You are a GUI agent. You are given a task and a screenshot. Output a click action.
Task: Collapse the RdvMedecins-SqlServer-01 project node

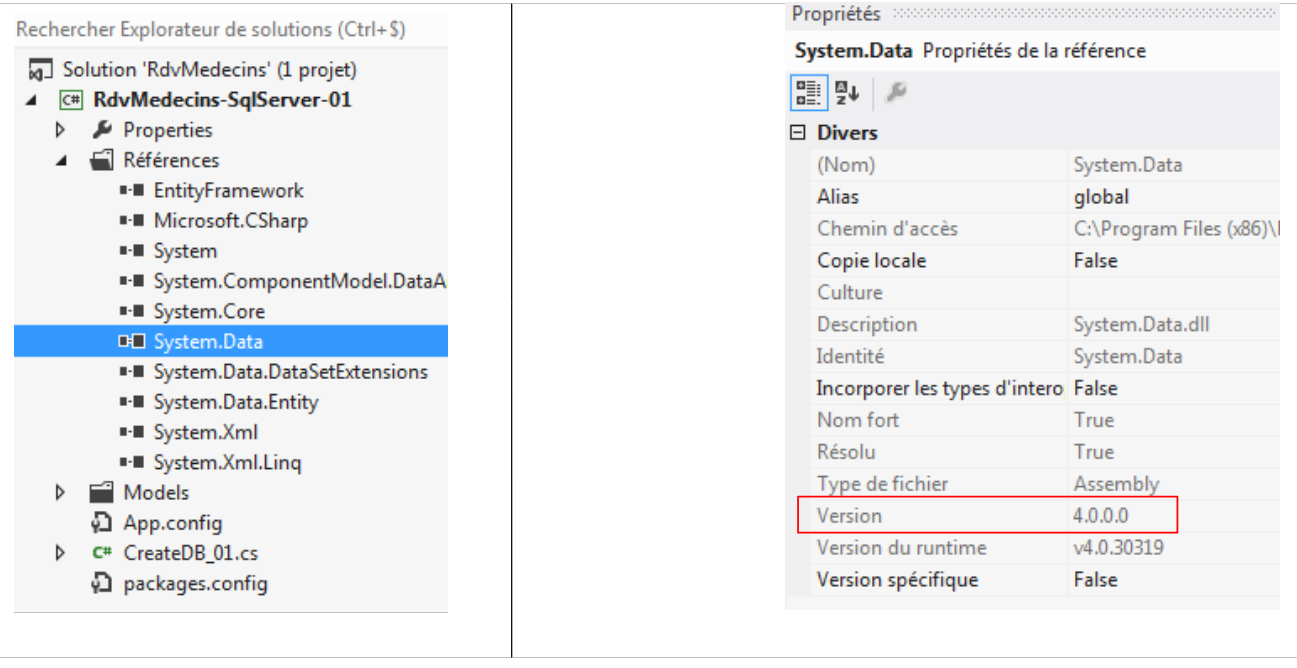pyautogui.click(x=32, y=100)
